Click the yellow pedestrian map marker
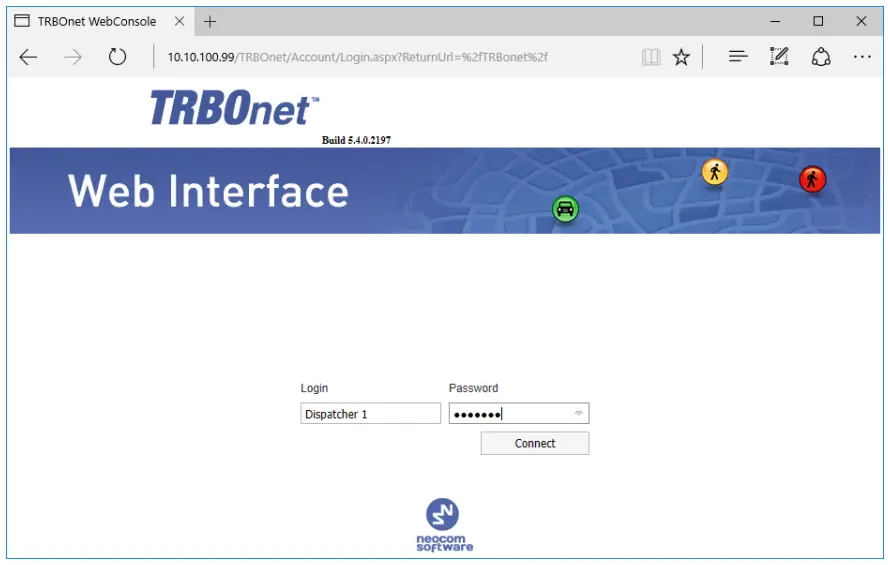The image size is (888, 565). pos(715,172)
